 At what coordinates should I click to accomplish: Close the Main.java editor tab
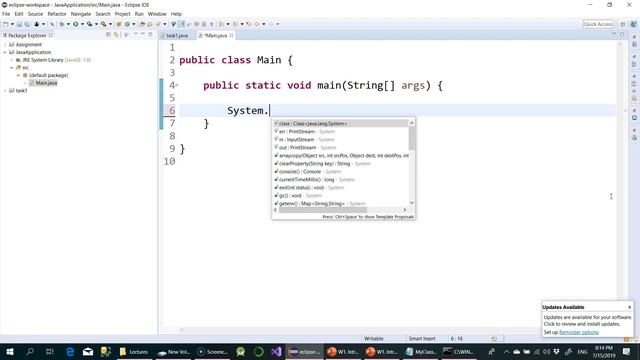pos(231,36)
